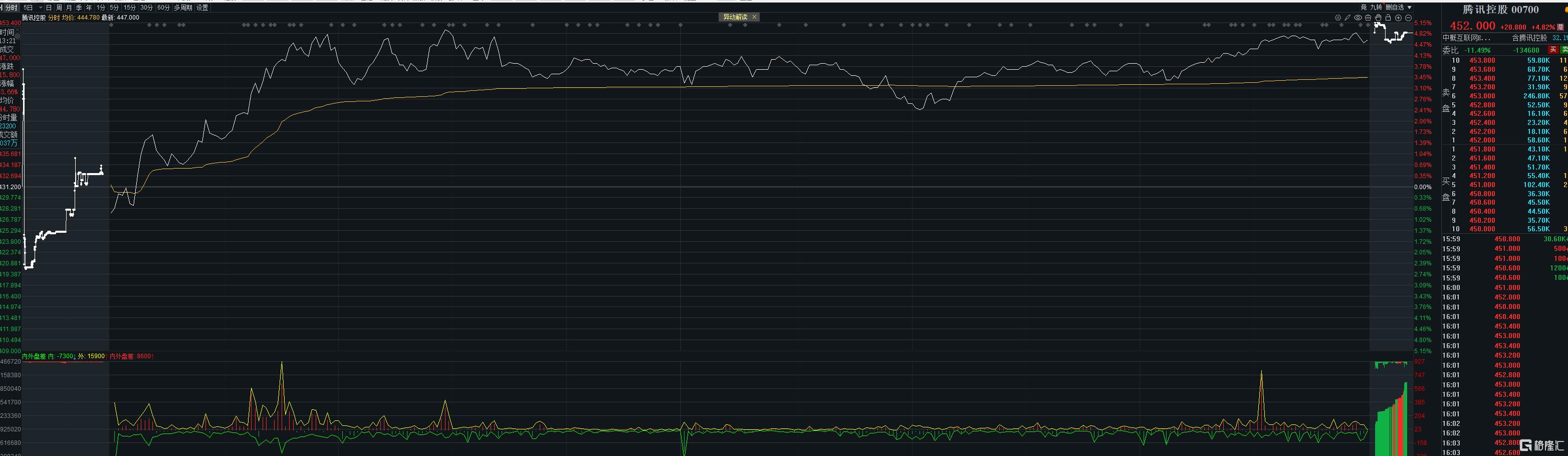Click the 最新: 447.000 latest price readout
1568x456 pixels.
click(121, 18)
